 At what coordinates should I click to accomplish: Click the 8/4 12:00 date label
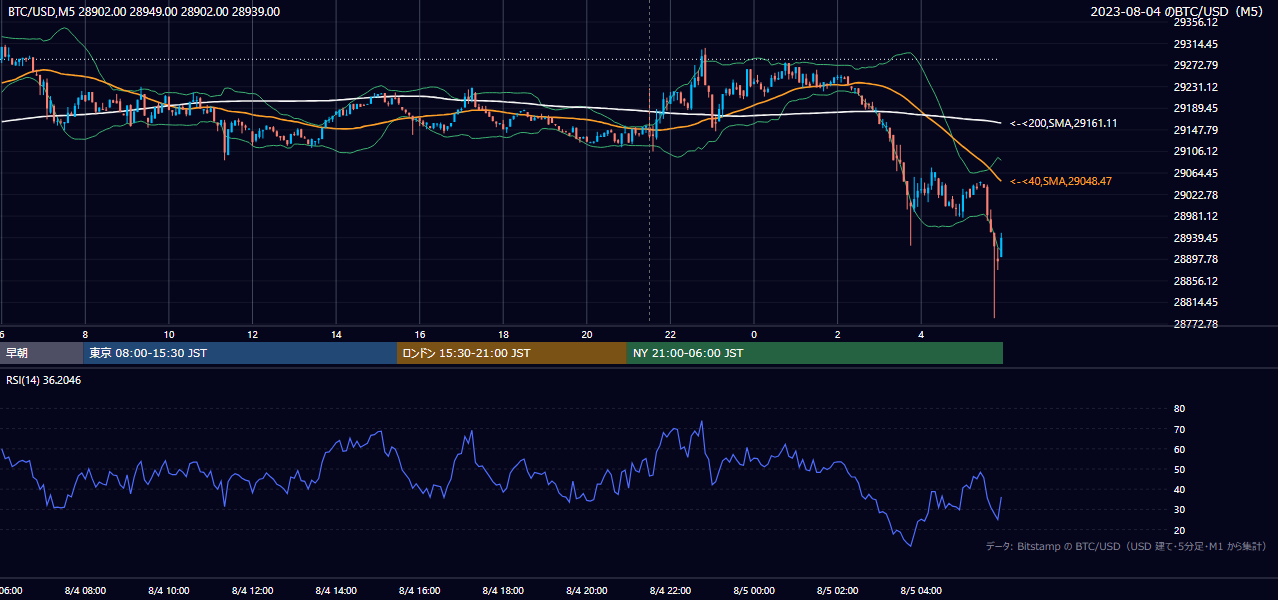click(253, 591)
